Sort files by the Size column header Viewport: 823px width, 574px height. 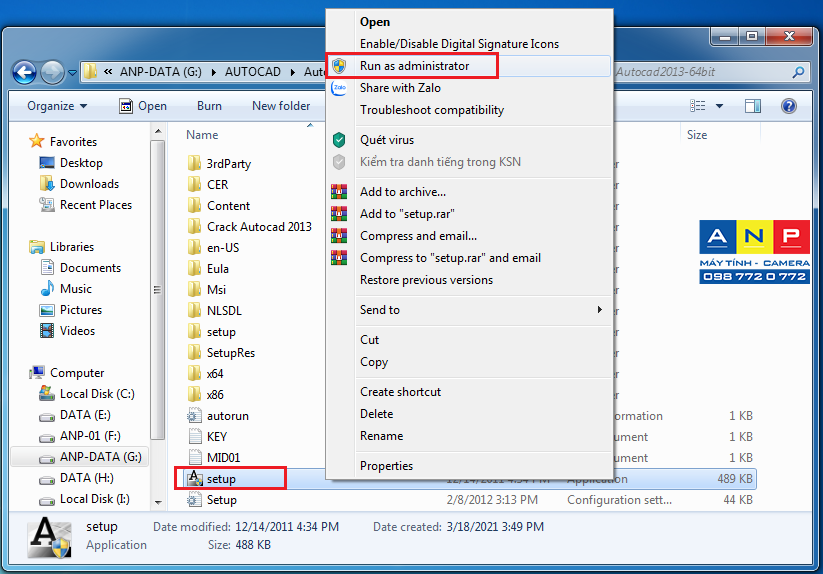click(x=697, y=135)
